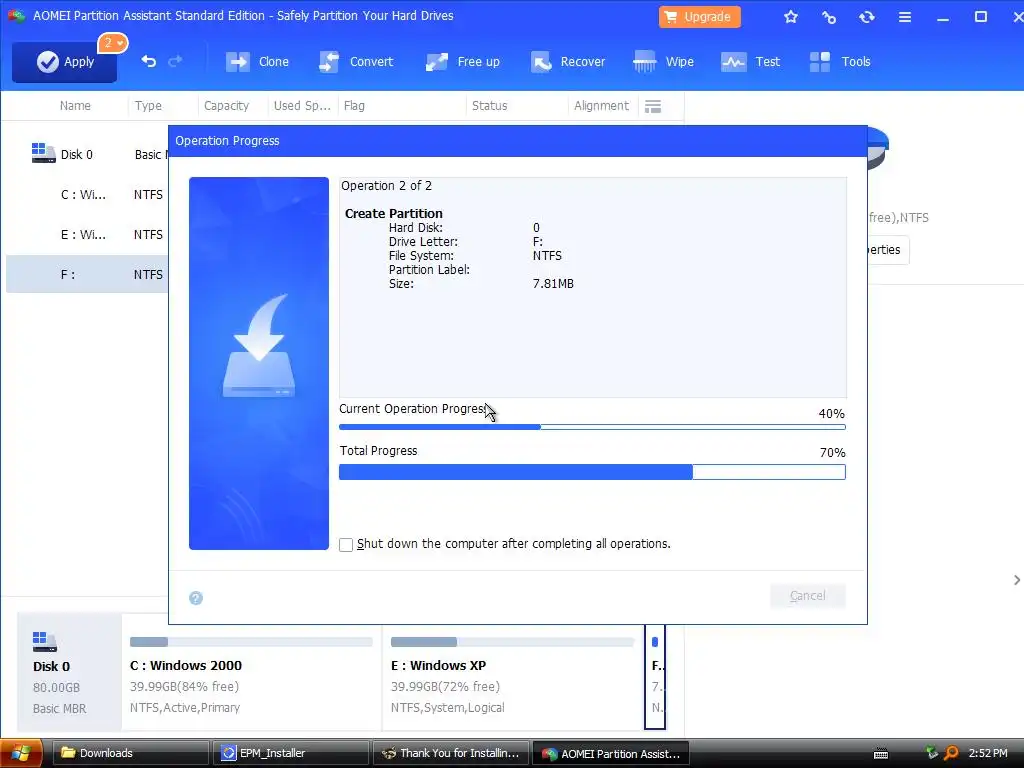
Task: Click the orange Upgrade button
Action: 699,17
